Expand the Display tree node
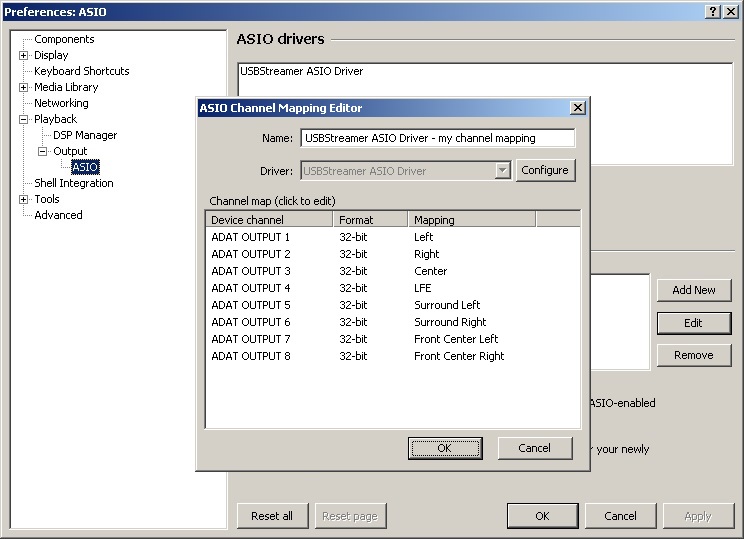The image size is (744, 539). (24, 56)
